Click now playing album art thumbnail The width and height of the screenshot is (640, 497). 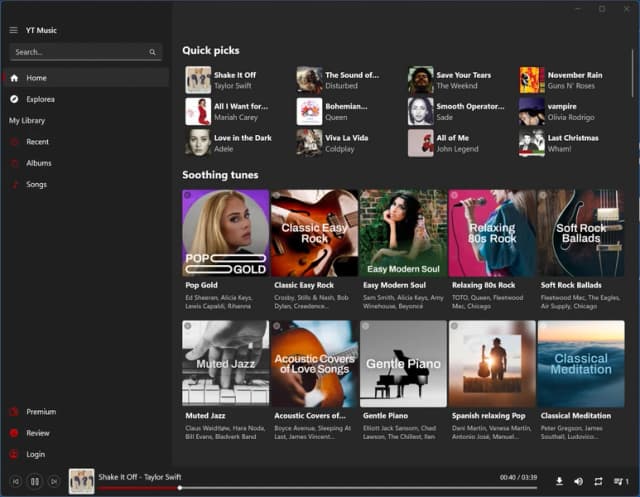click(x=82, y=481)
